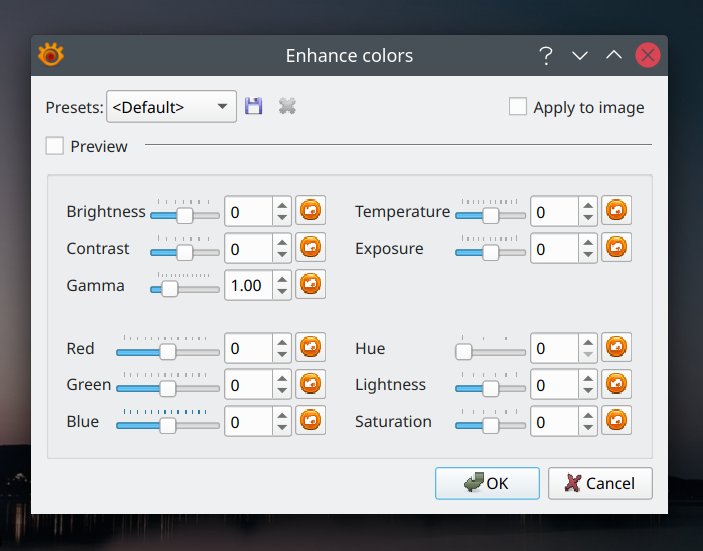The height and width of the screenshot is (551, 703).
Task: Decrease Exposure value with down arrow
Action: [588, 255]
